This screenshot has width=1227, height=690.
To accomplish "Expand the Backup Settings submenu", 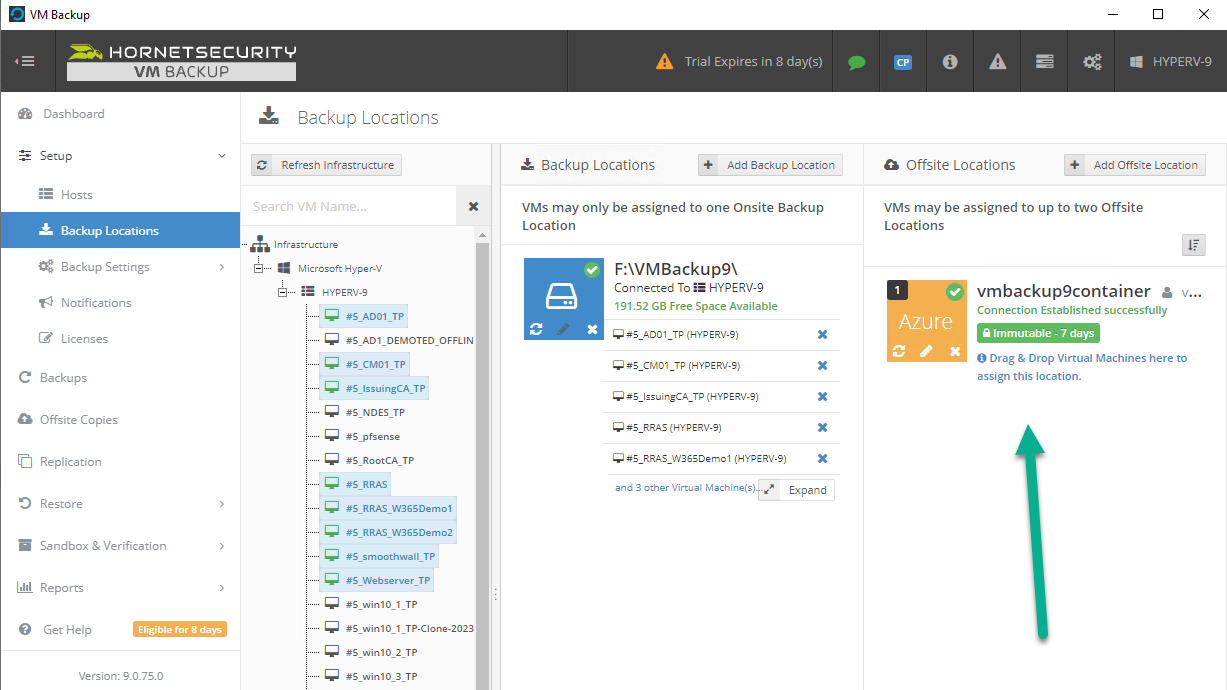I will [x=222, y=267].
